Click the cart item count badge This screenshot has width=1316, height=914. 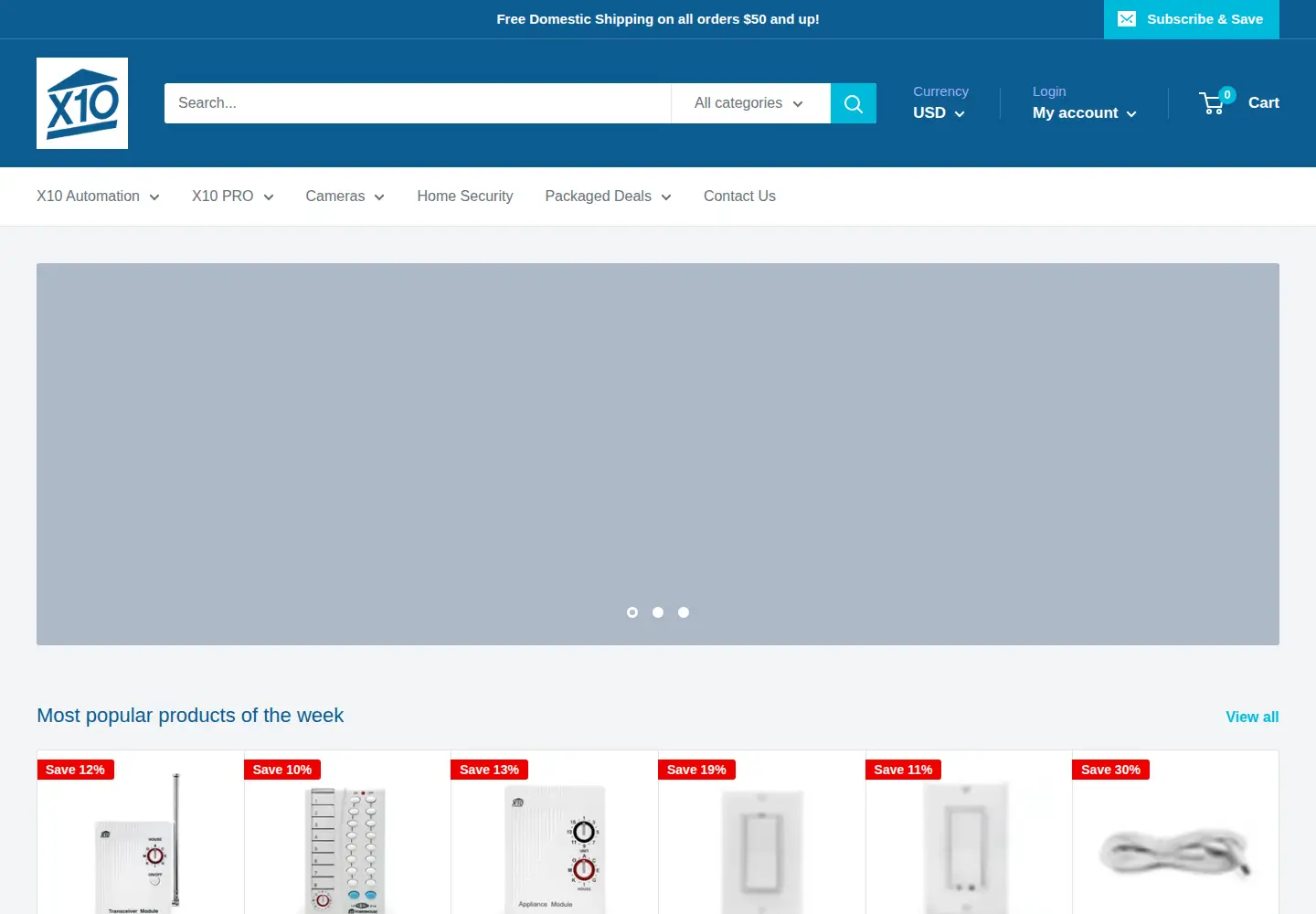[1227, 94]
